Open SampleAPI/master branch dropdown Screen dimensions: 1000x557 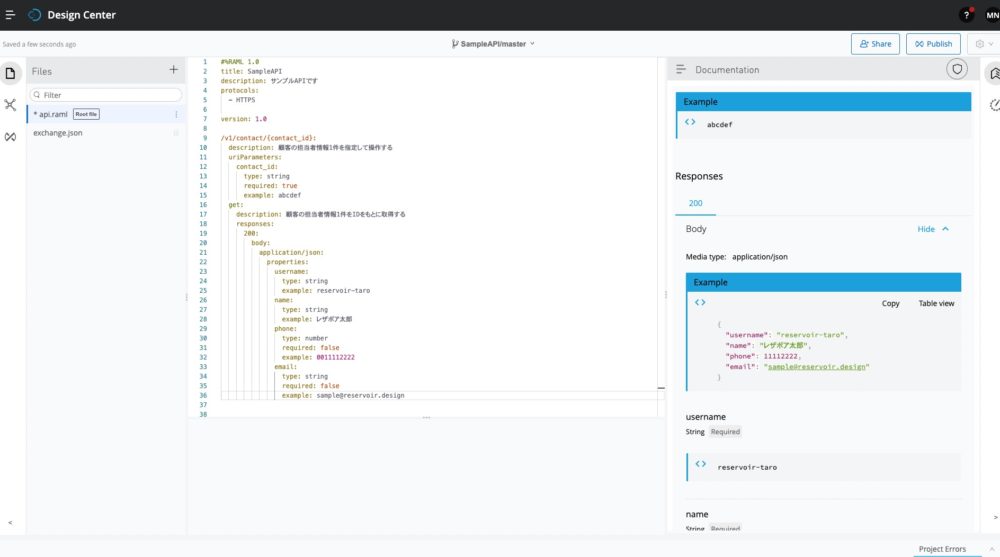[x=493, y=44]
